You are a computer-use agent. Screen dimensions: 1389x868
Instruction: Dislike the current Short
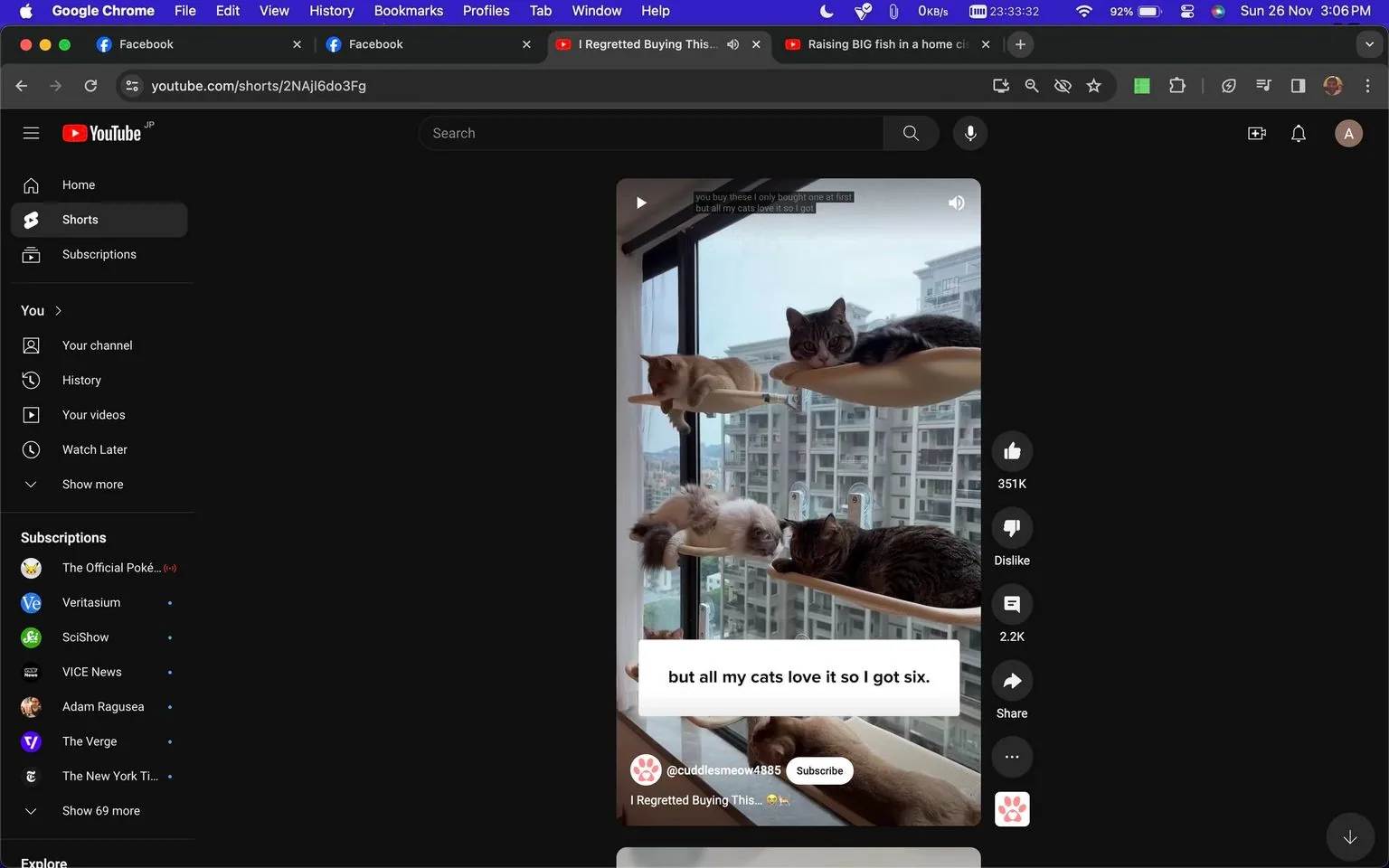click(x=1011, y=527)
